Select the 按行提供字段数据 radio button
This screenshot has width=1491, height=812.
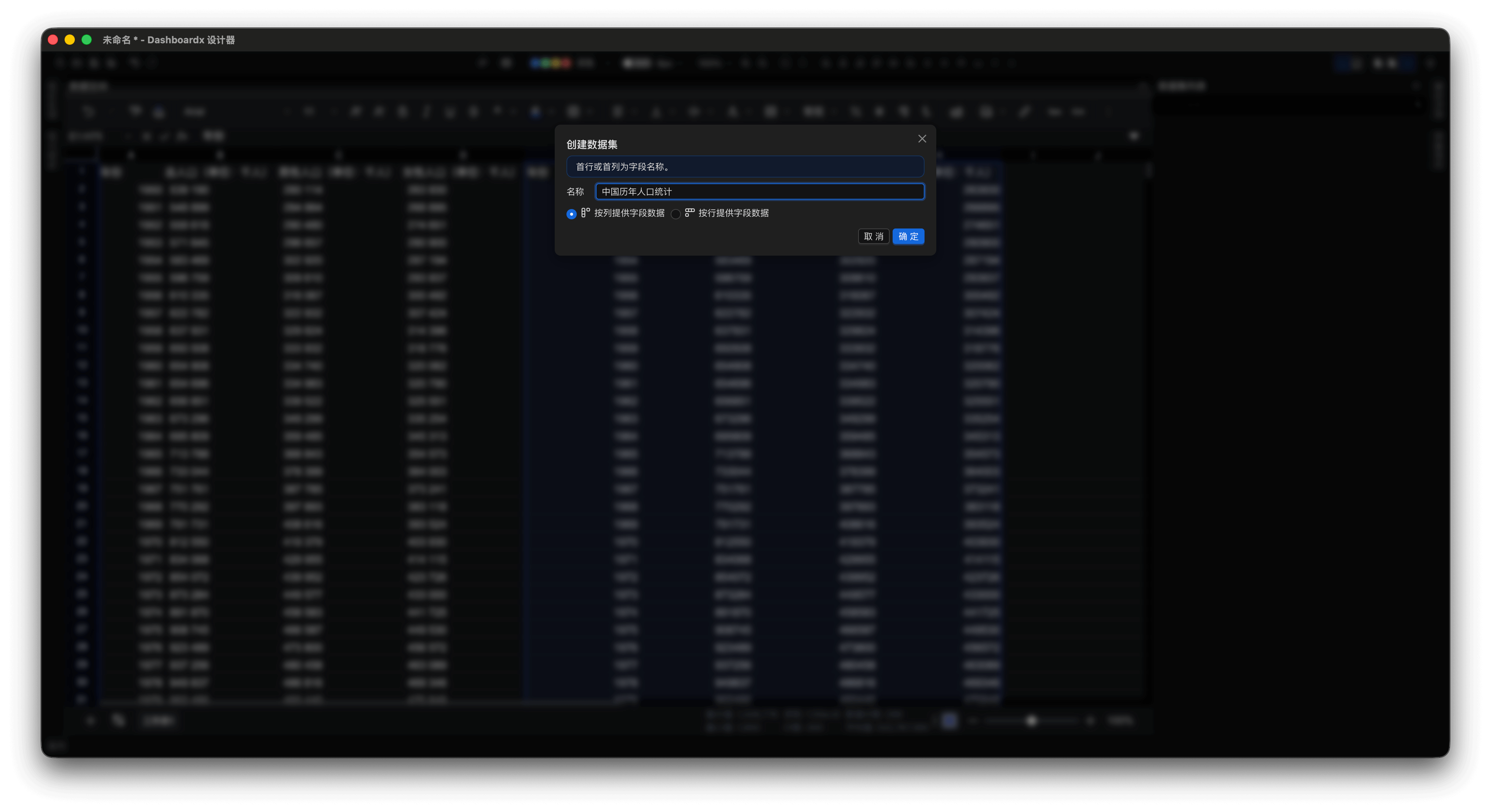[675, 214]
